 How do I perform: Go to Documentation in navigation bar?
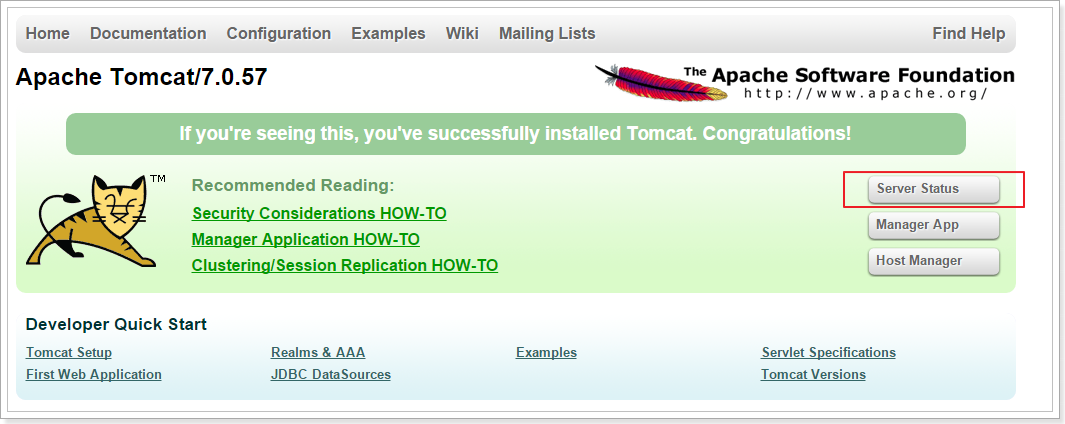(148, 34)
